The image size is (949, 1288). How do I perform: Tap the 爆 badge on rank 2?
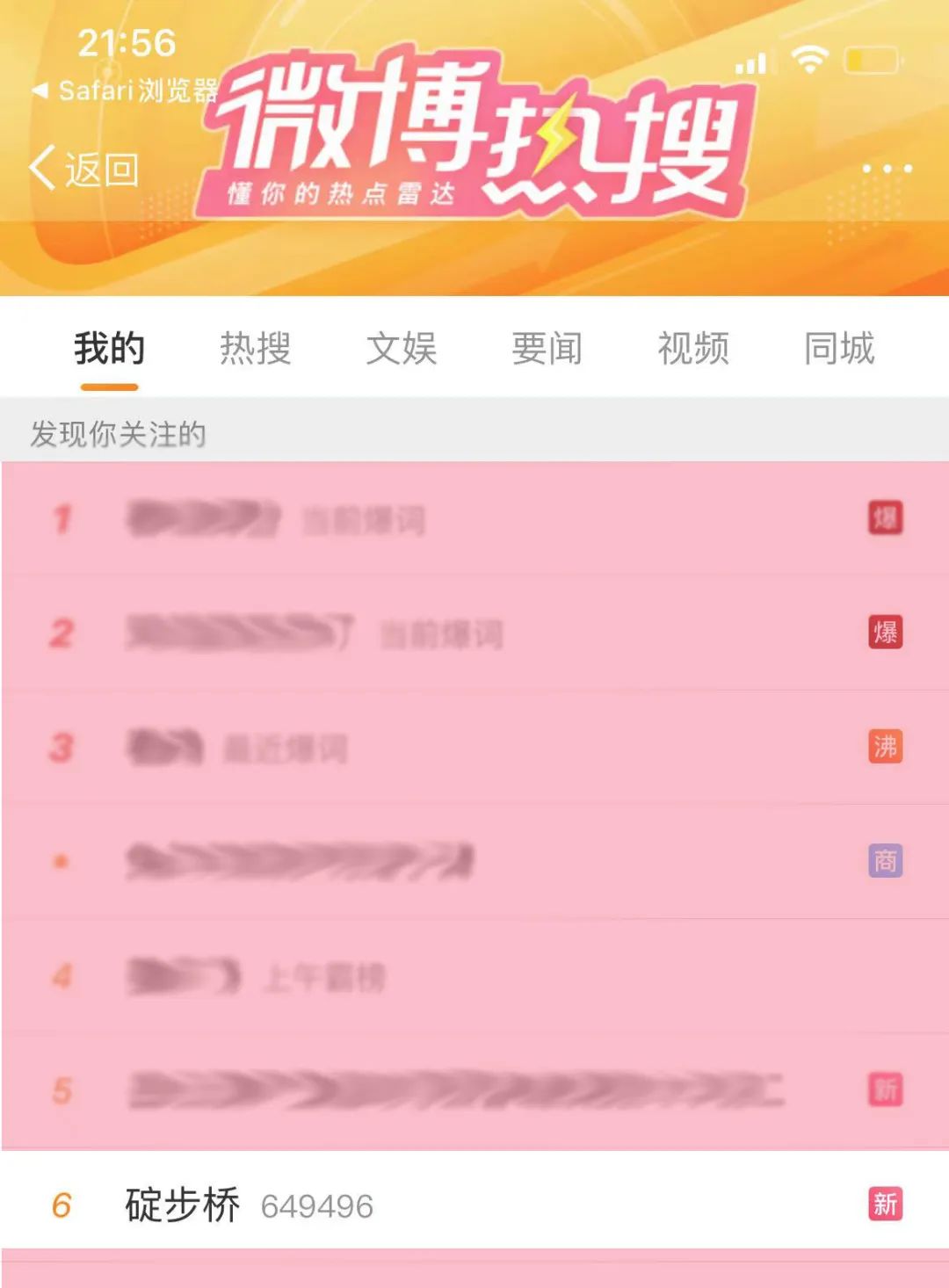click(885, 633)
